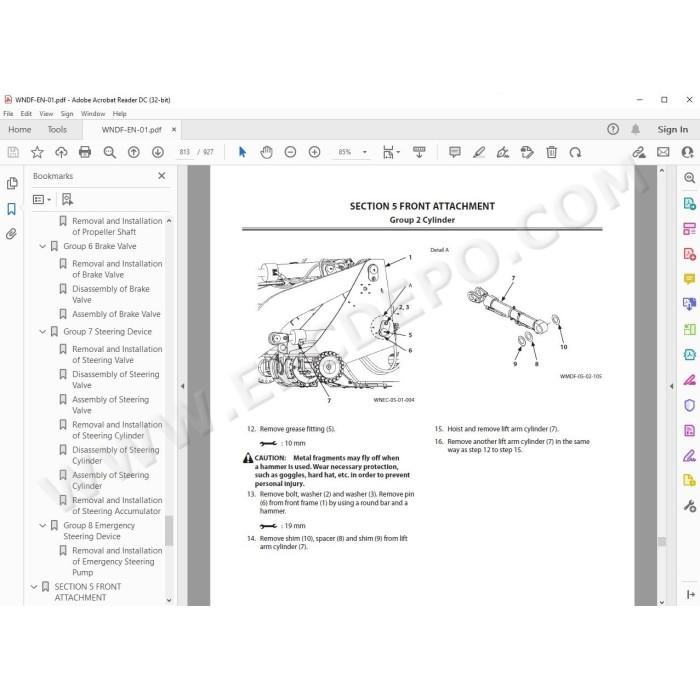Screen dimensions: 700x700
Task: Go to the previous page arrow
Action: pyautogui.click(x=133, y=152)
